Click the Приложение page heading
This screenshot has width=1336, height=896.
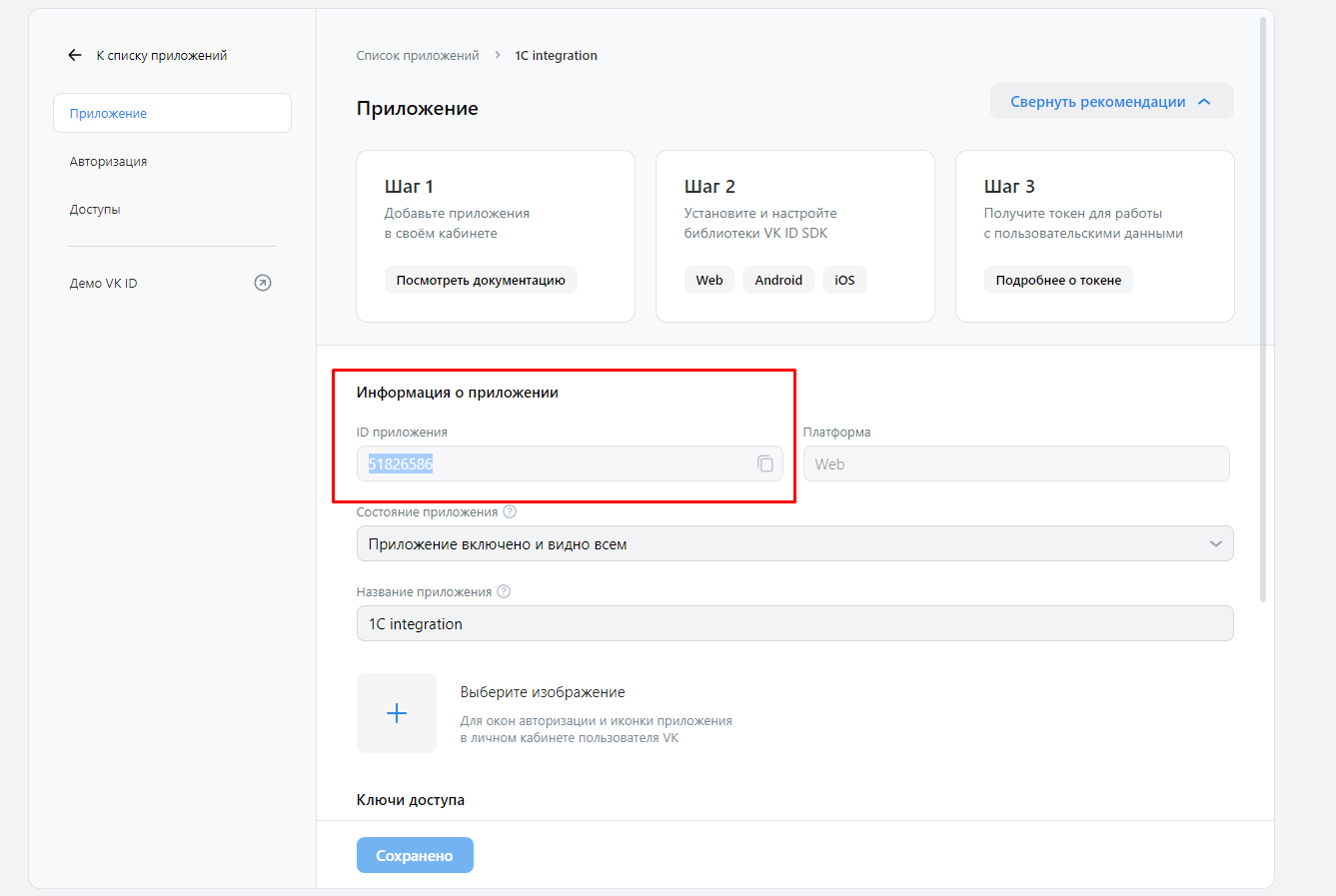[x=418, y=109]
